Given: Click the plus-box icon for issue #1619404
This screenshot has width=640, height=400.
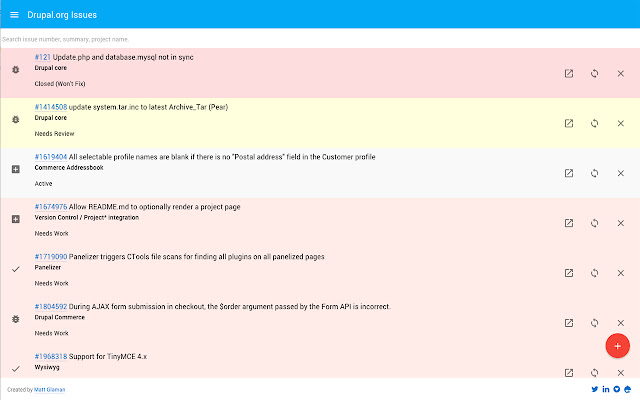Looking at the screenshot, I should pyautogui.click(x=16, y=169).
